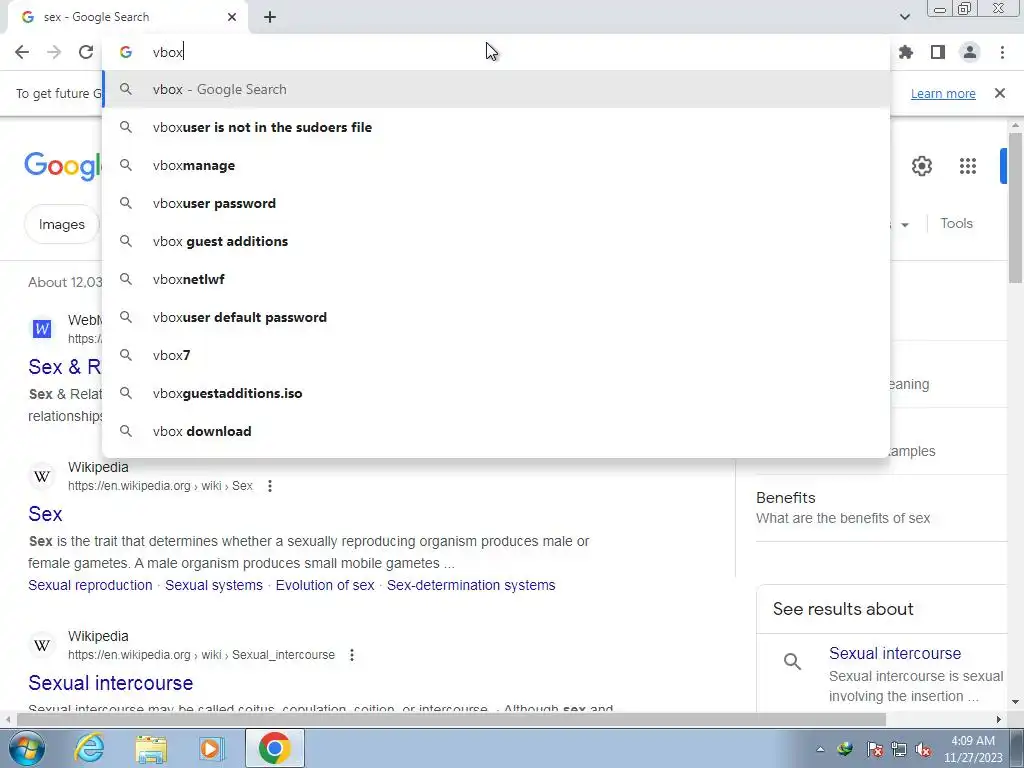Open the Wikipedia 'Sex' result title
The width and height of the screenshot is (1024, 768).
[45, 514]
